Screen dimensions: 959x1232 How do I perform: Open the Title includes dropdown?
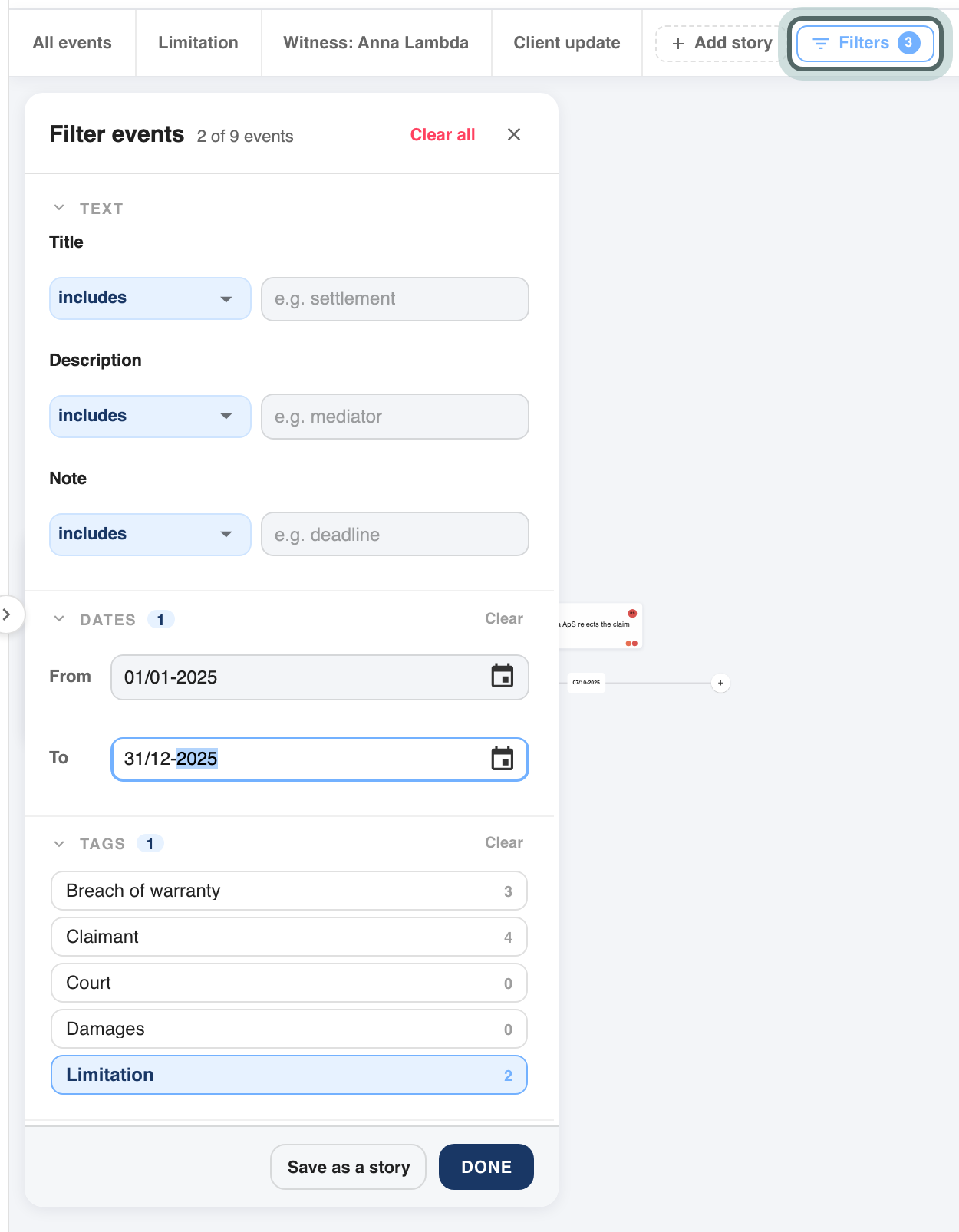(150, 298)
